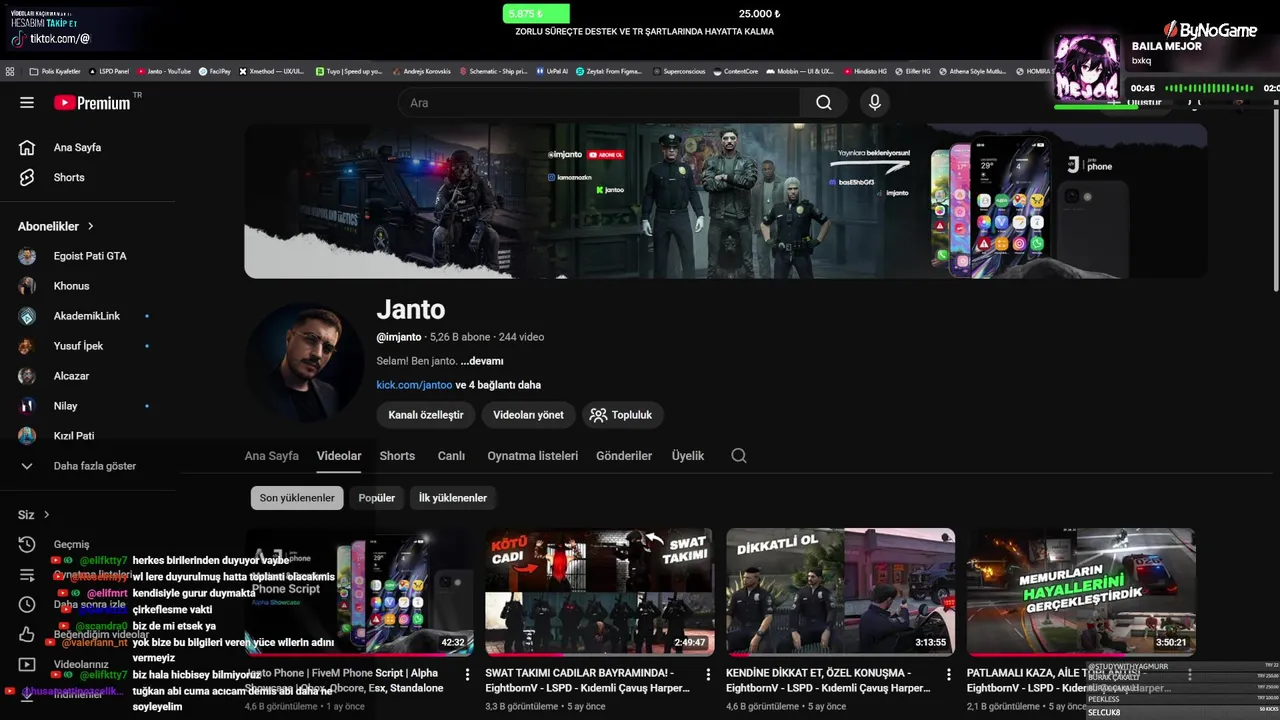Open more options for SWAT TAKIMI video

[708, 675]
